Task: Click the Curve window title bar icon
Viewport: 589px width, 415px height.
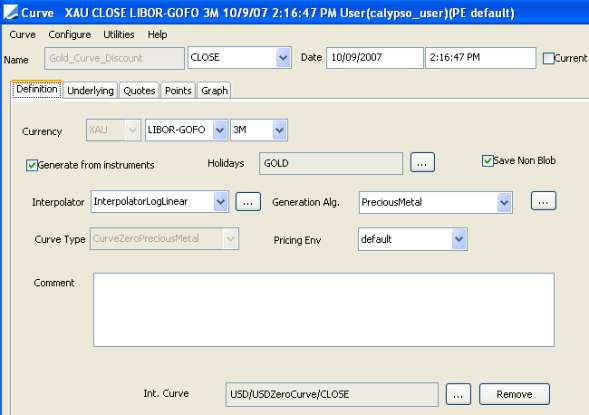Action: (x=10, y=12)
